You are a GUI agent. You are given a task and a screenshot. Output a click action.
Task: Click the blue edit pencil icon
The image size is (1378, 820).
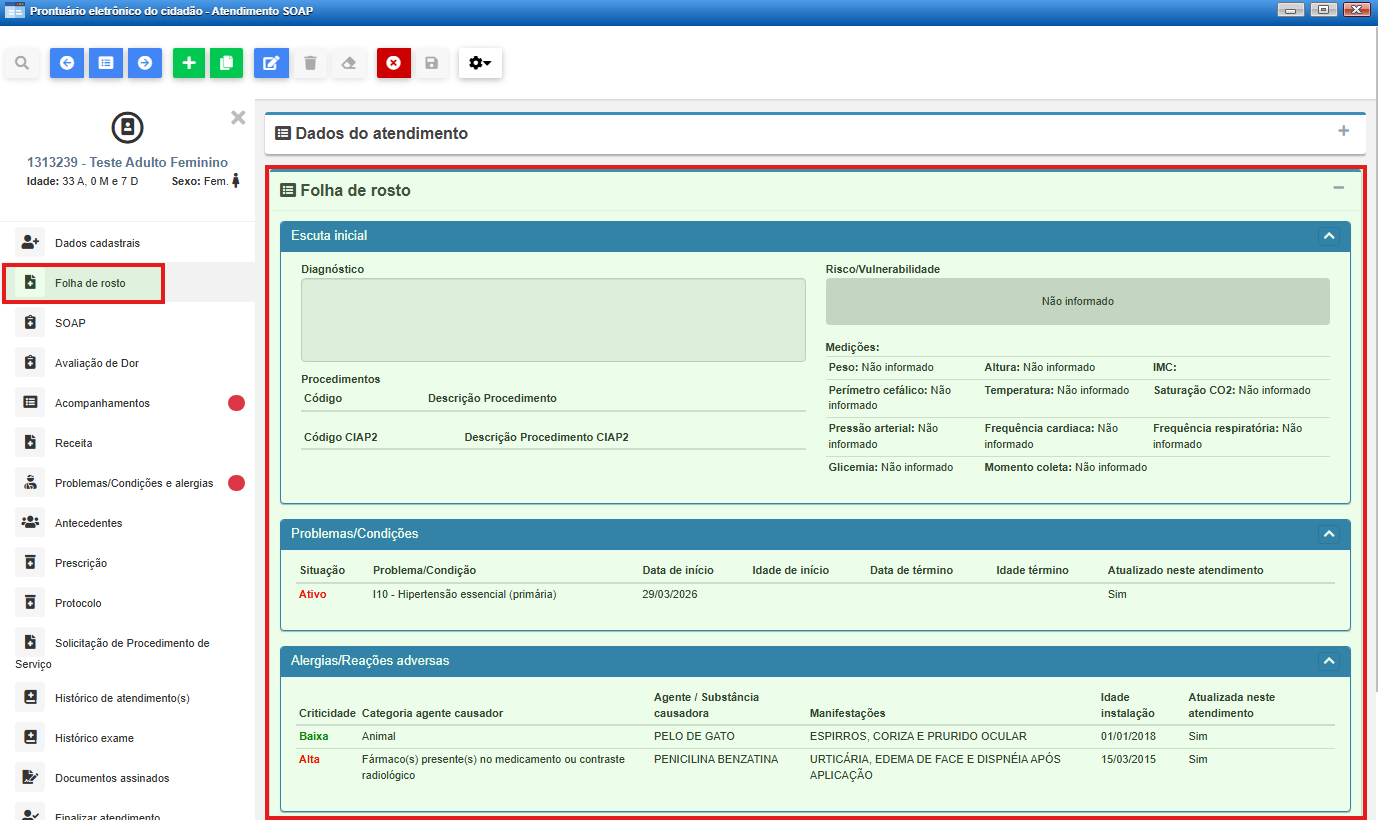[x=271, y=63]
